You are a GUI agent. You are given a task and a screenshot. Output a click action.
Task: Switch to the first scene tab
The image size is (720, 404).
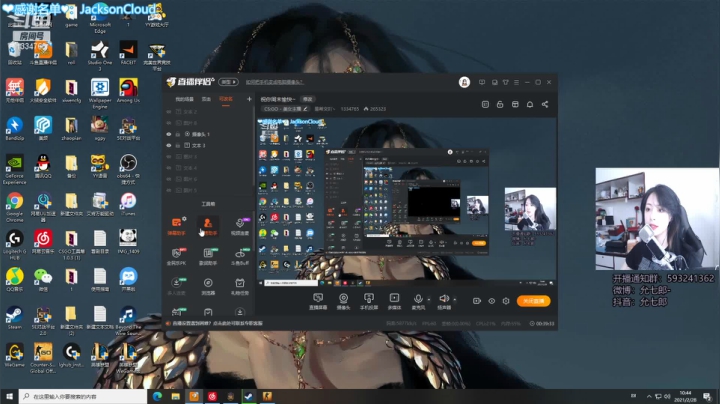[184, 99]
